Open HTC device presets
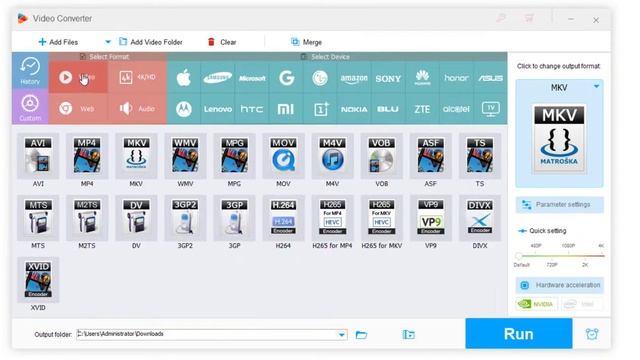640x360 pixels. pyautogui.click(x=252, y=109)
